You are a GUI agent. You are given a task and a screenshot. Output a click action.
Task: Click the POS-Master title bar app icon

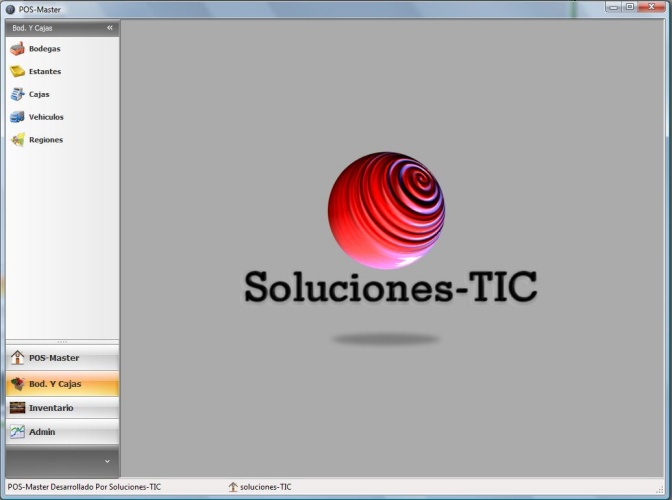[x=10, y=9]
